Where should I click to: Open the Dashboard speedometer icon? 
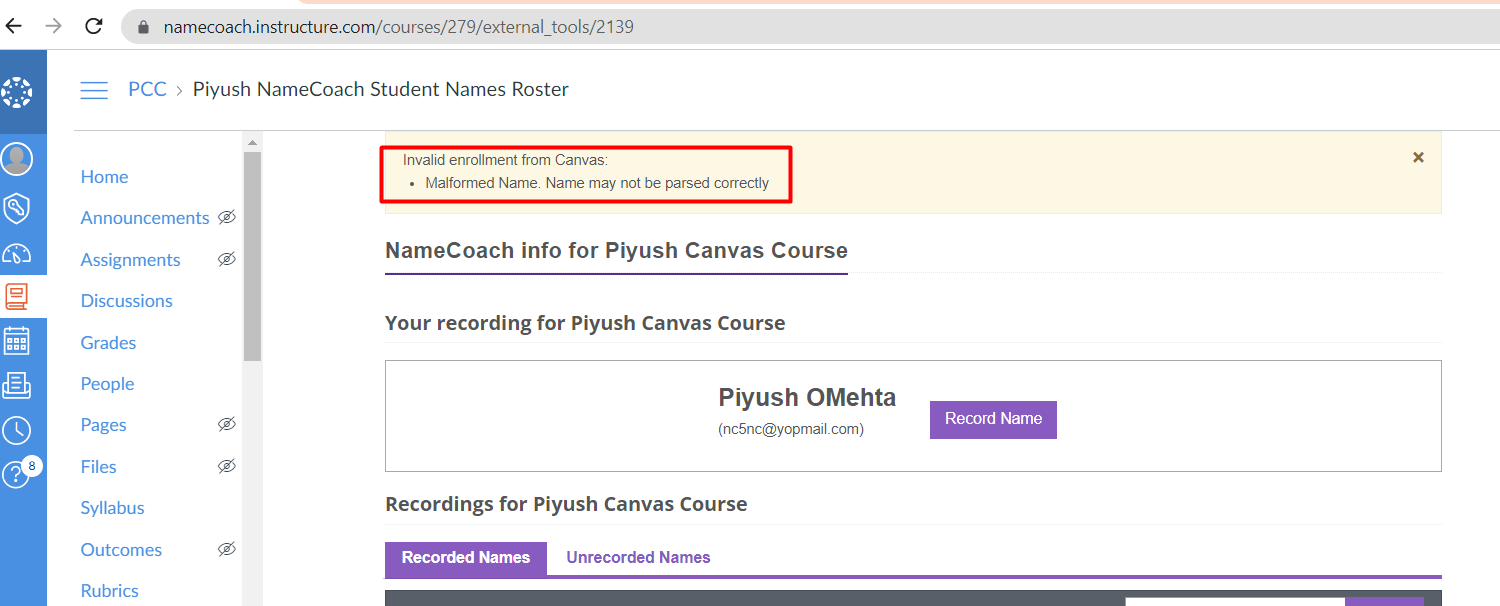[x=17, y=253]
